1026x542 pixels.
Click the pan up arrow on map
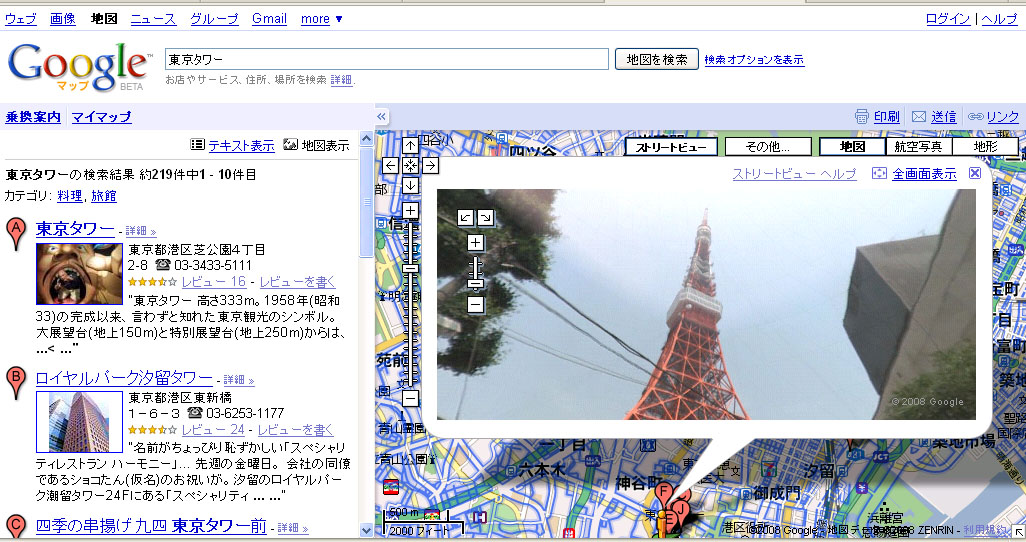(410, 145)
